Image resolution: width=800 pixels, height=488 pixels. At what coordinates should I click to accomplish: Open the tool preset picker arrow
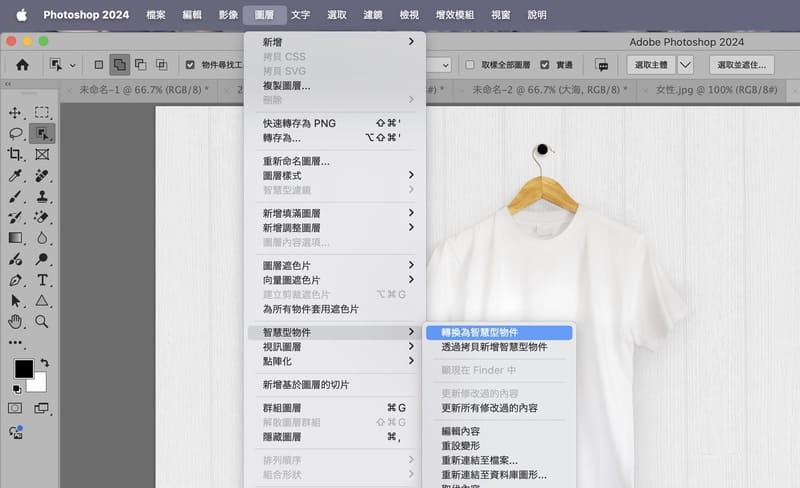pos(72,65)
